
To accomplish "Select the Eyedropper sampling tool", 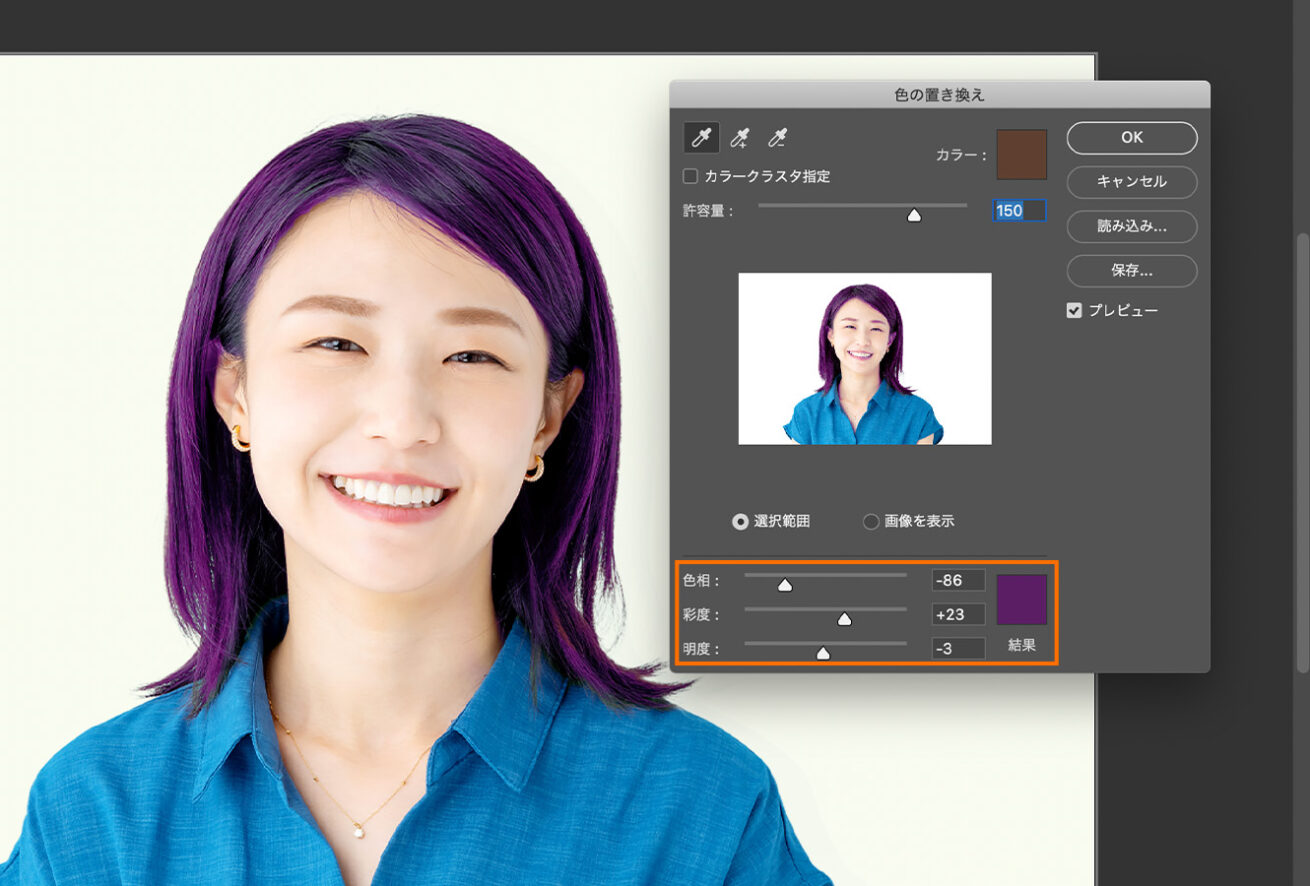I will pyautogui.click(x=700, y=138).
